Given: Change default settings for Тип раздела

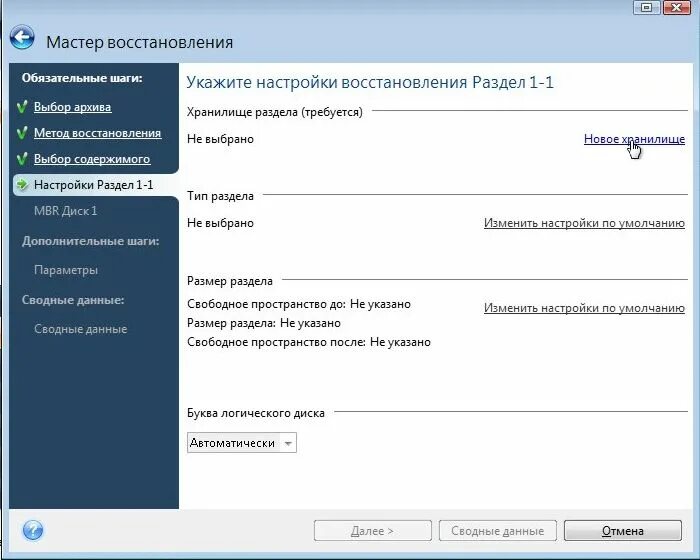Looking at the screenshot, I should tap(584, 223).
